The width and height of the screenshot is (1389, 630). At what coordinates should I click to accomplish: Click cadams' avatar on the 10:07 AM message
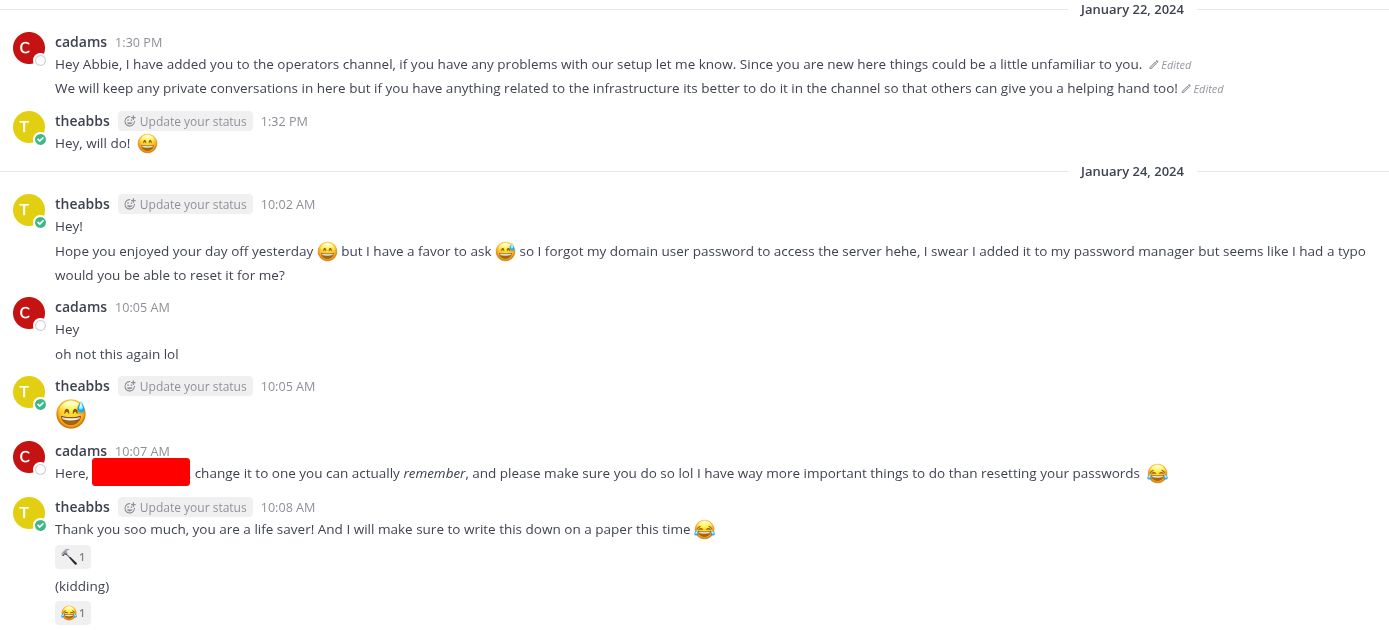point(29,457)
